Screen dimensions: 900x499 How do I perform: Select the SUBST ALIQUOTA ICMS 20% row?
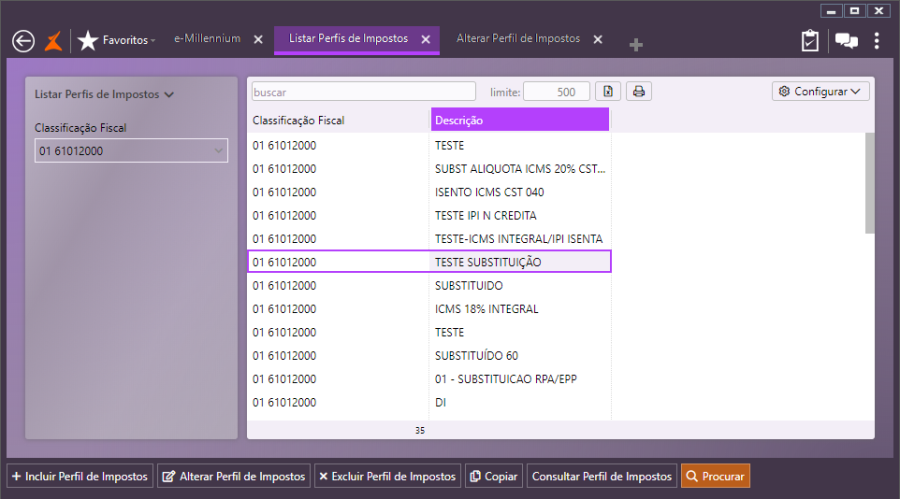[429, 169]
